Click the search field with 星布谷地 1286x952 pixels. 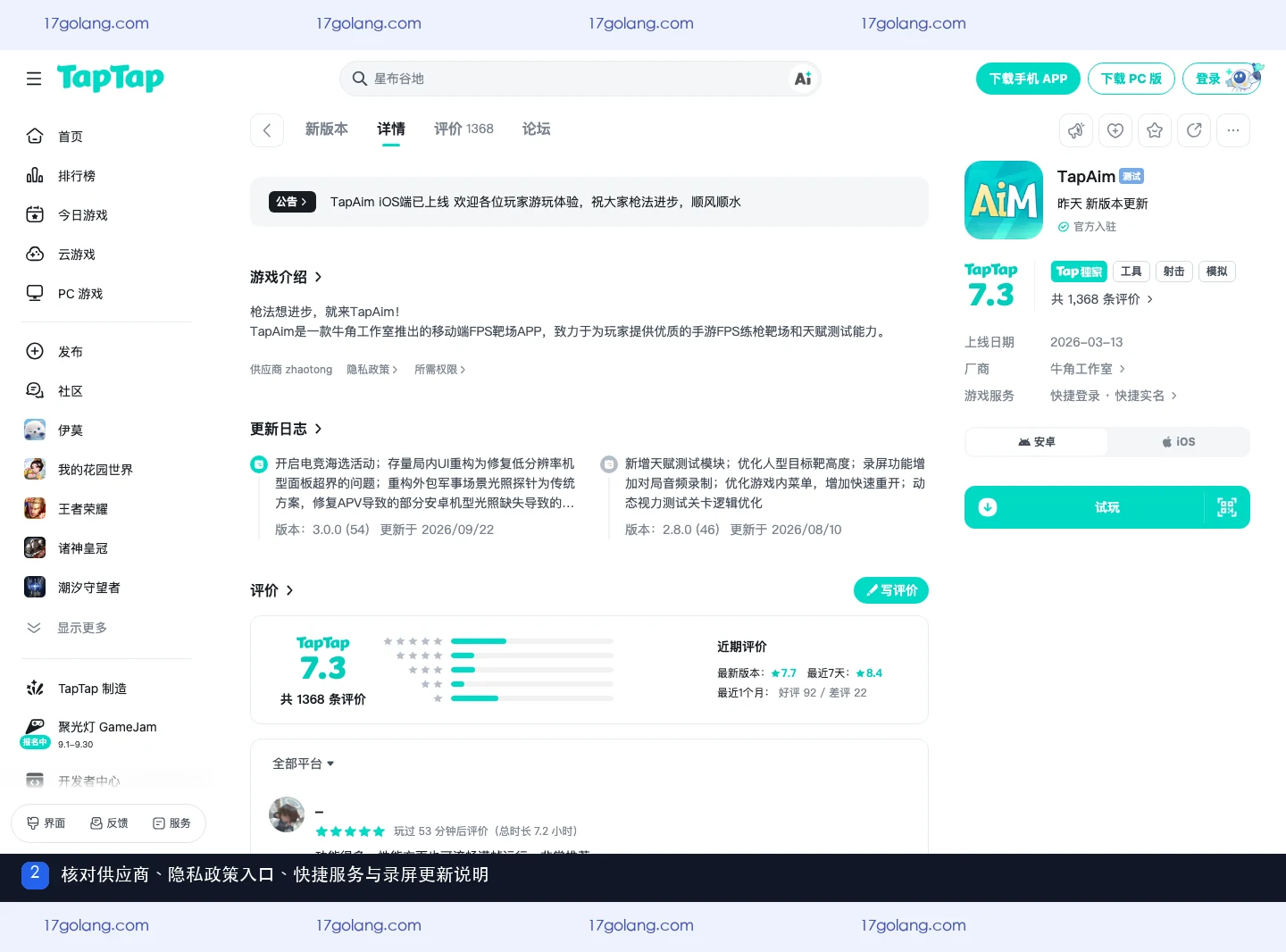tap(580, 79)
